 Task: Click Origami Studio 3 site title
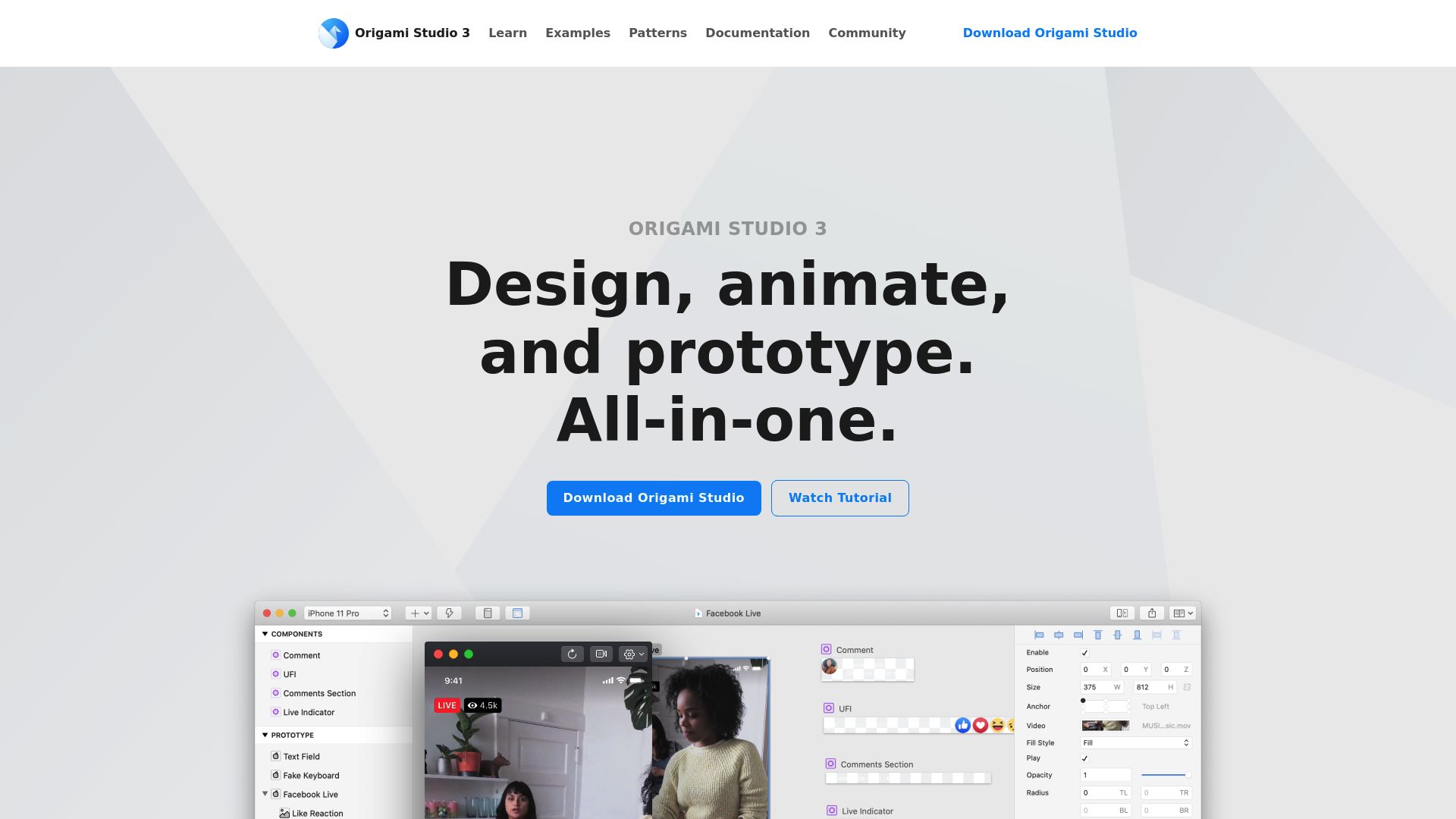(x=413, y=33)
